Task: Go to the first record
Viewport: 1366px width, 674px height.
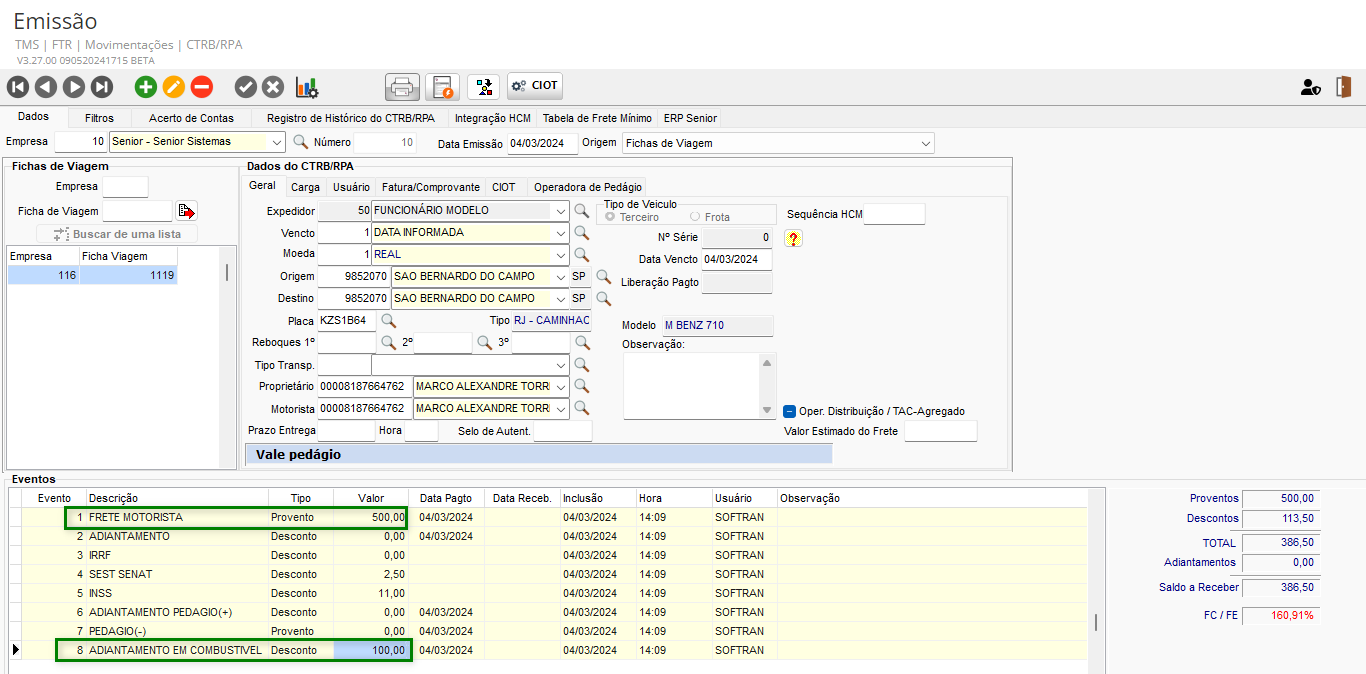Action: point(18,87)
